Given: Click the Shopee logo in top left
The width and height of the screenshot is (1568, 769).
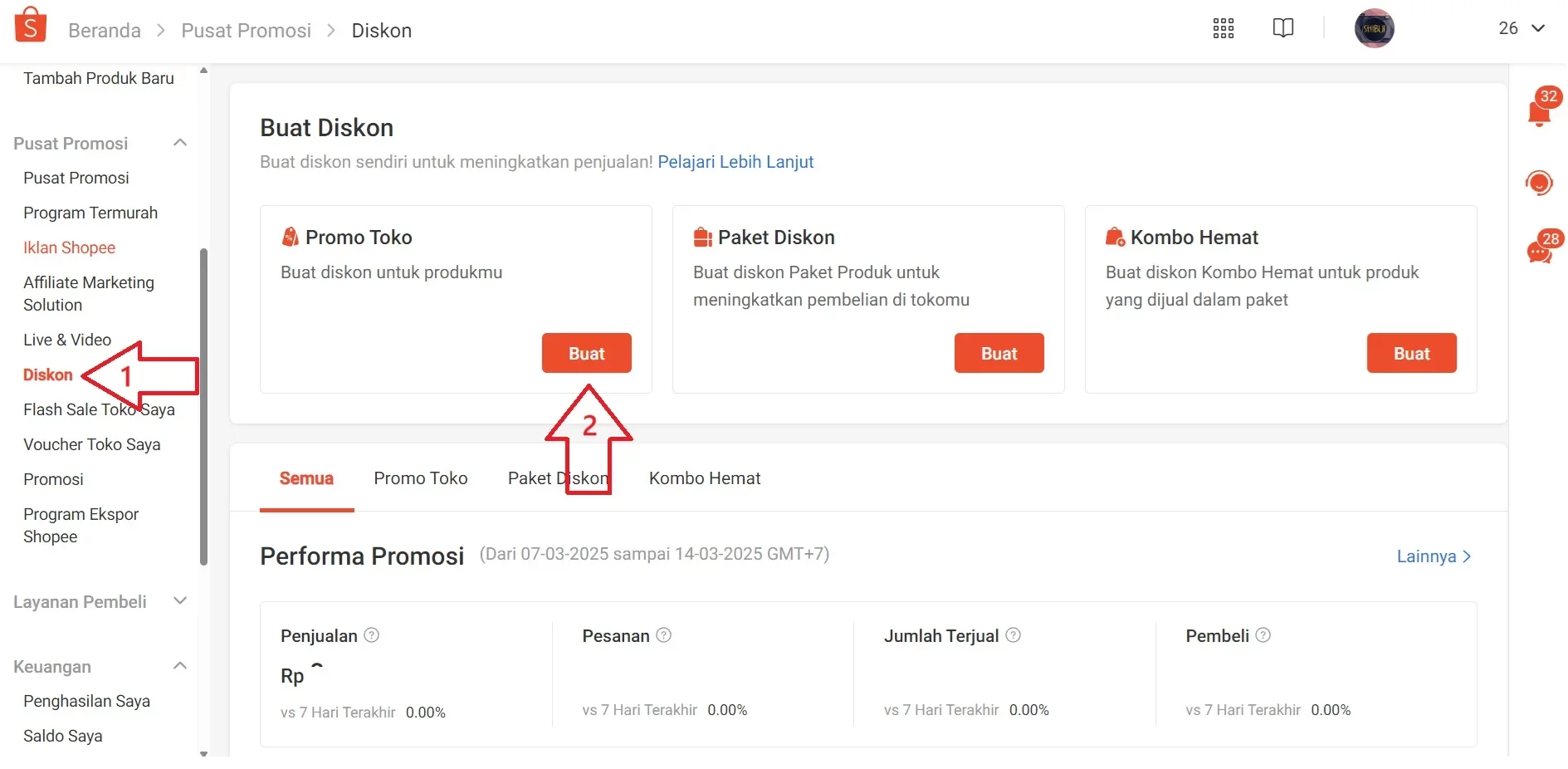Looking at the screenshot, I should pyautogui.click(x=30, y=25).
